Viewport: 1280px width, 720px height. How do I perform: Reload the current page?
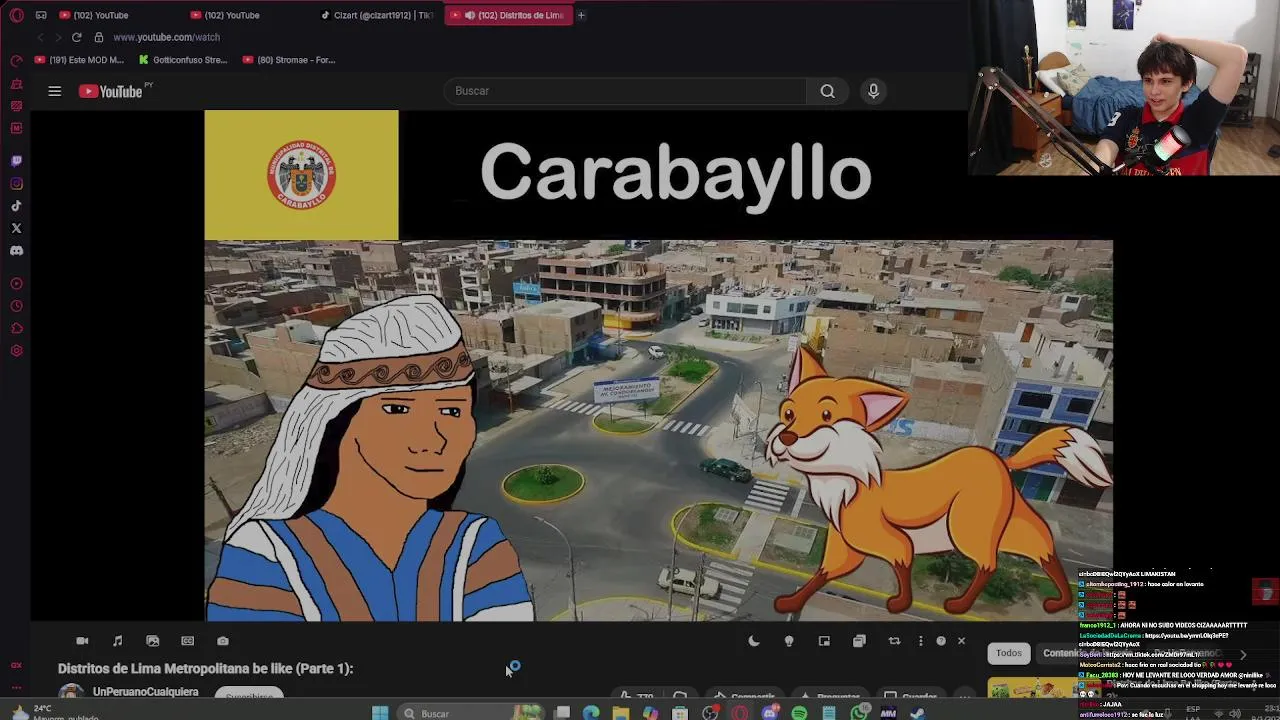point(76,37)
